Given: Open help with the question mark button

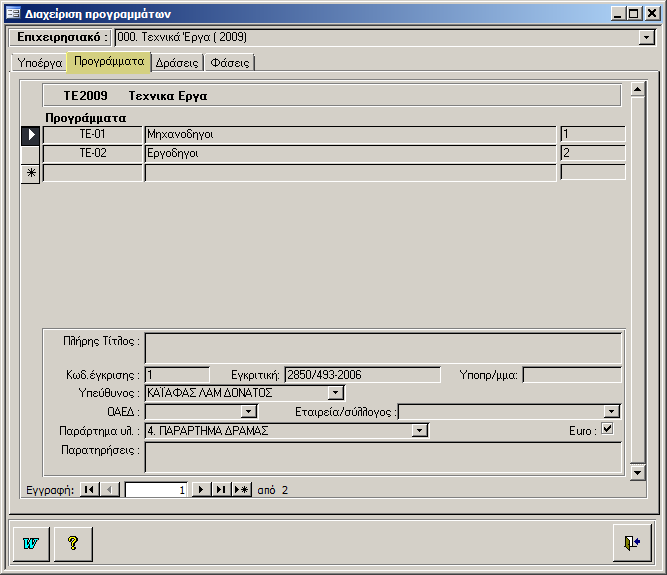Looking at the screenshot, I should tap(73, 543).
